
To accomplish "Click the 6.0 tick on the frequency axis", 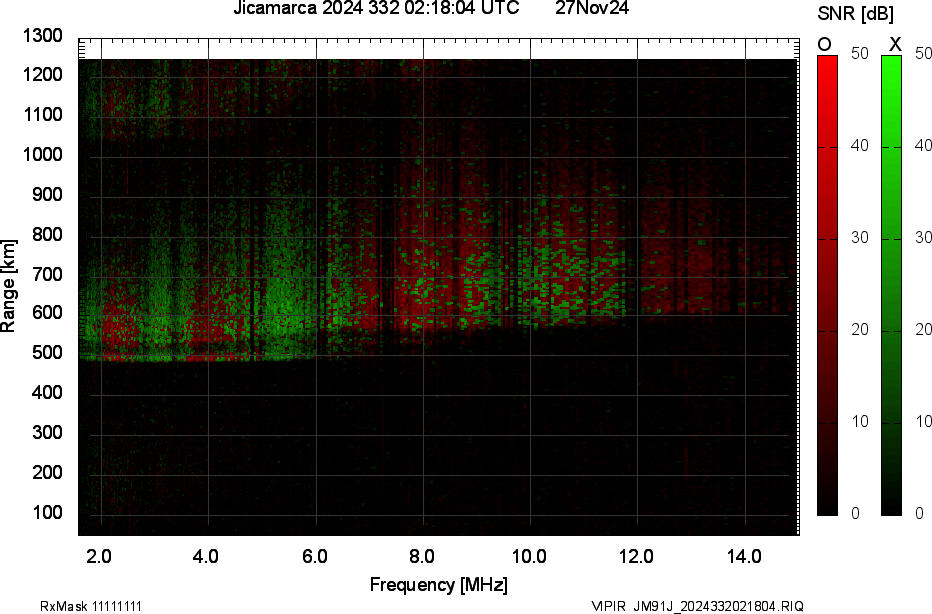I will [315, 556].
